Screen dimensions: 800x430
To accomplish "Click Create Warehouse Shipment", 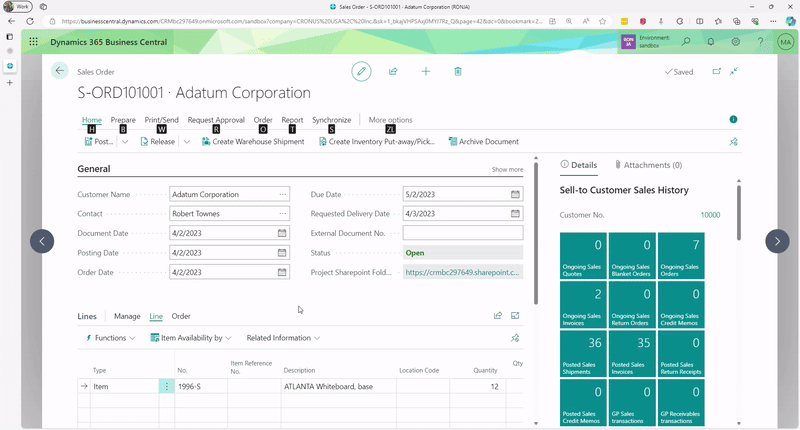I will coord(252,142).
